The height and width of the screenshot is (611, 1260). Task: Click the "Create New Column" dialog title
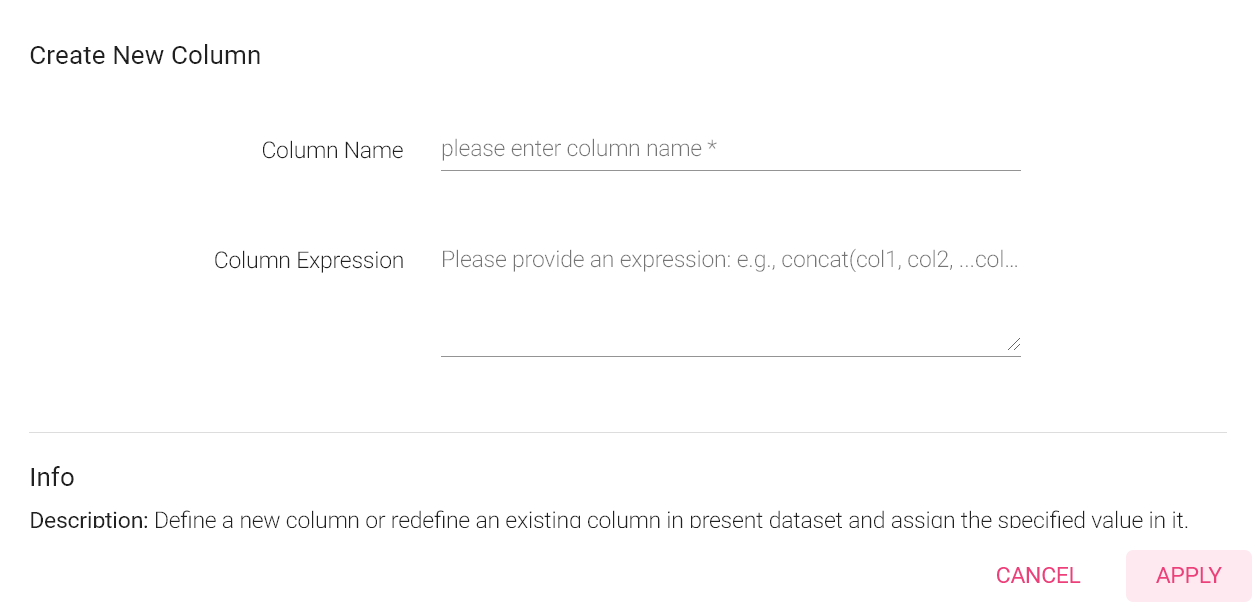point(145,56)
